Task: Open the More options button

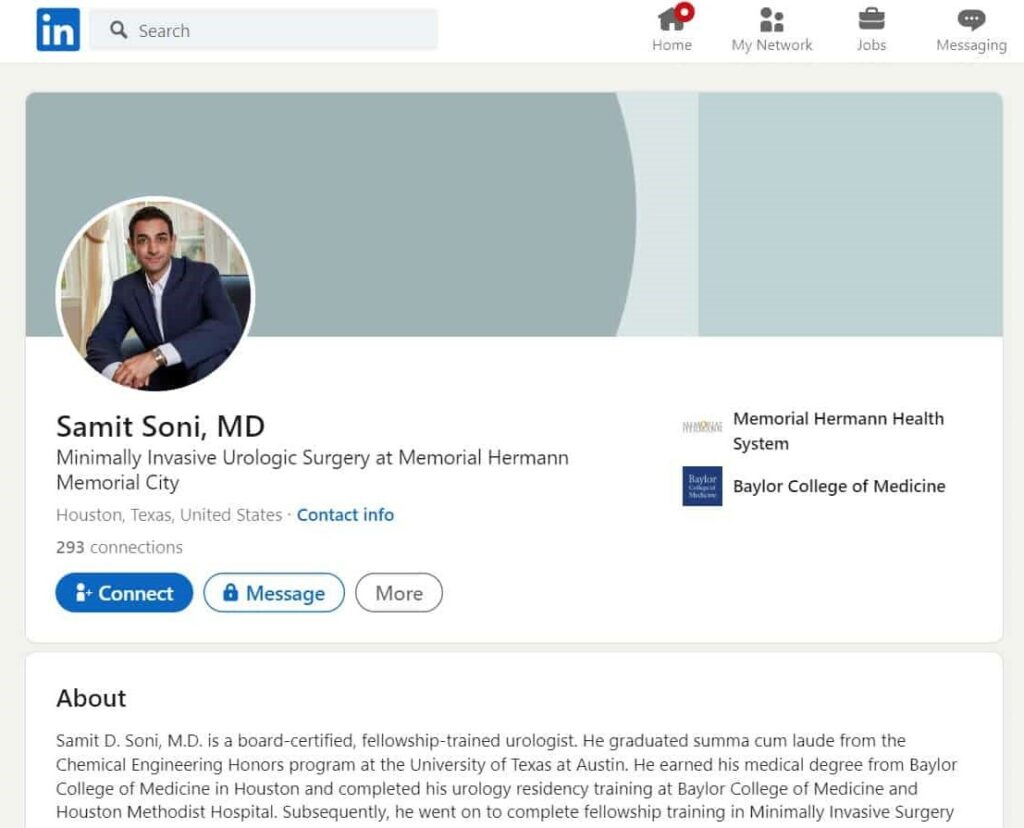Action: point(399,593)
